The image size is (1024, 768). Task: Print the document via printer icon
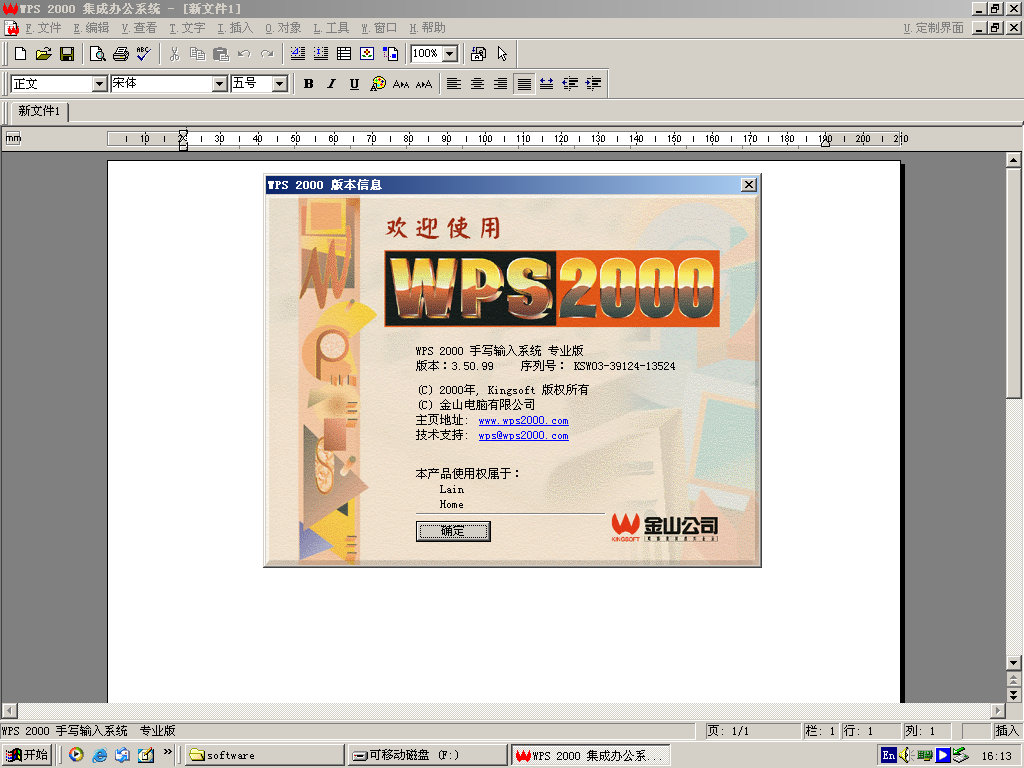click(121, 54)
